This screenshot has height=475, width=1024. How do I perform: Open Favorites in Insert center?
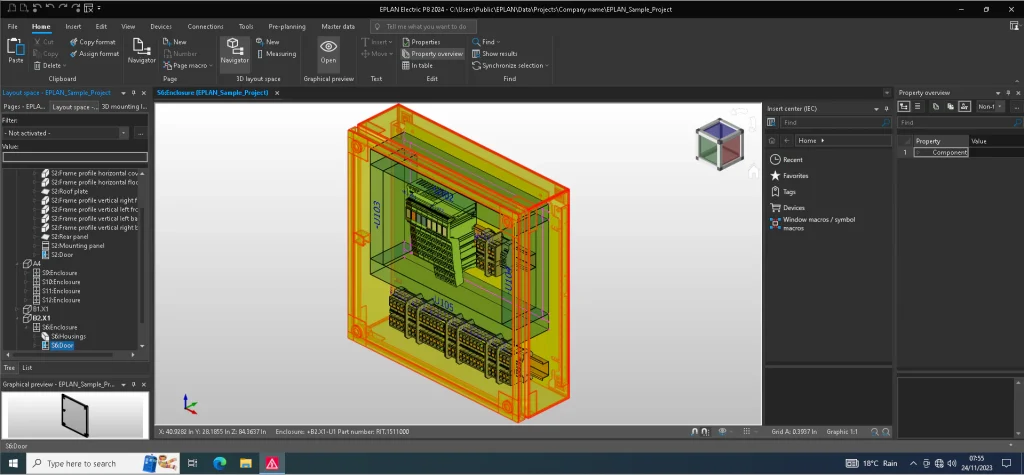click(796, 175)
